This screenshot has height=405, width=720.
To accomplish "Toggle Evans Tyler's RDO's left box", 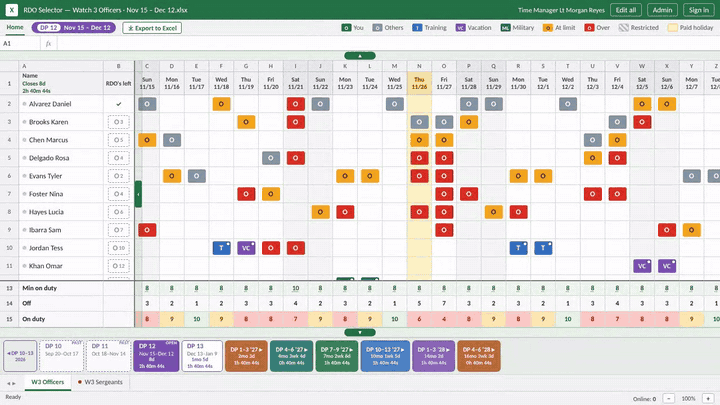I will click(x=118, y=176).
